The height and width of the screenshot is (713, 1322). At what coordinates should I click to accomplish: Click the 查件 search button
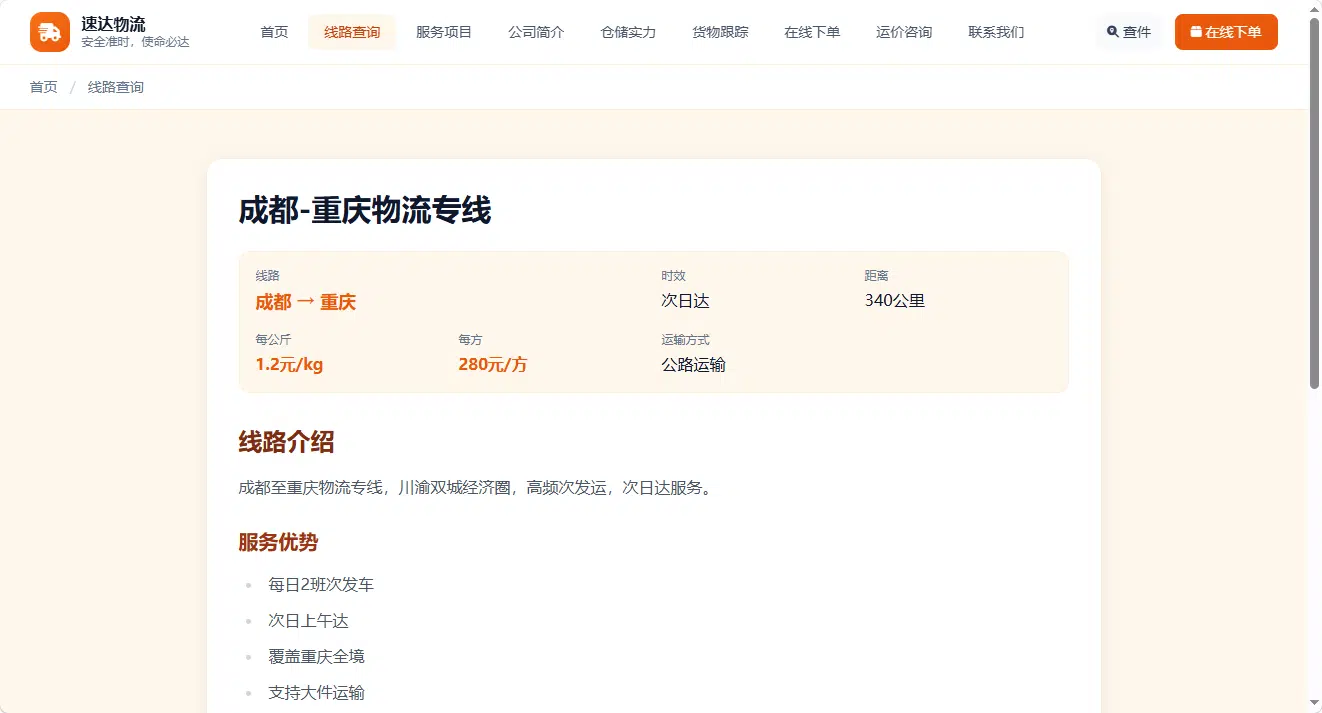[1129, 32]
